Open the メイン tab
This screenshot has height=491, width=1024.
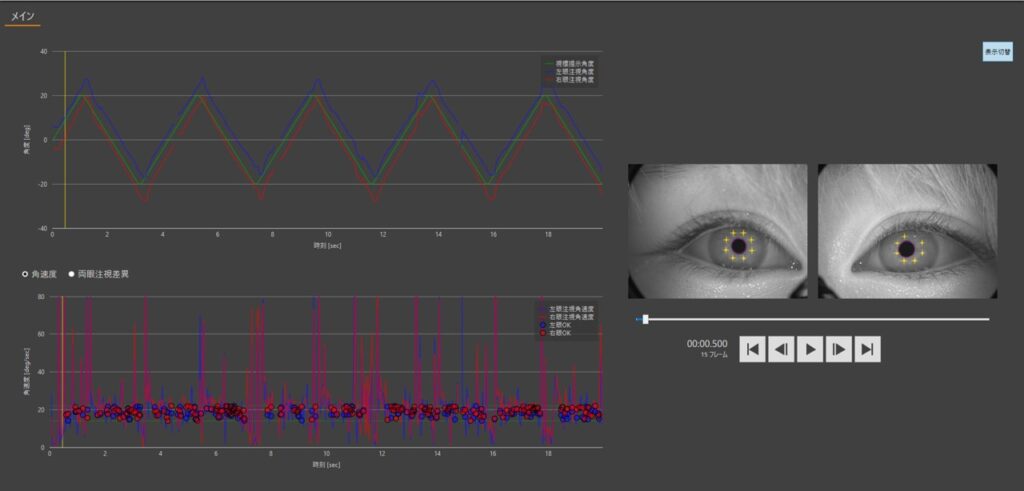22,16
